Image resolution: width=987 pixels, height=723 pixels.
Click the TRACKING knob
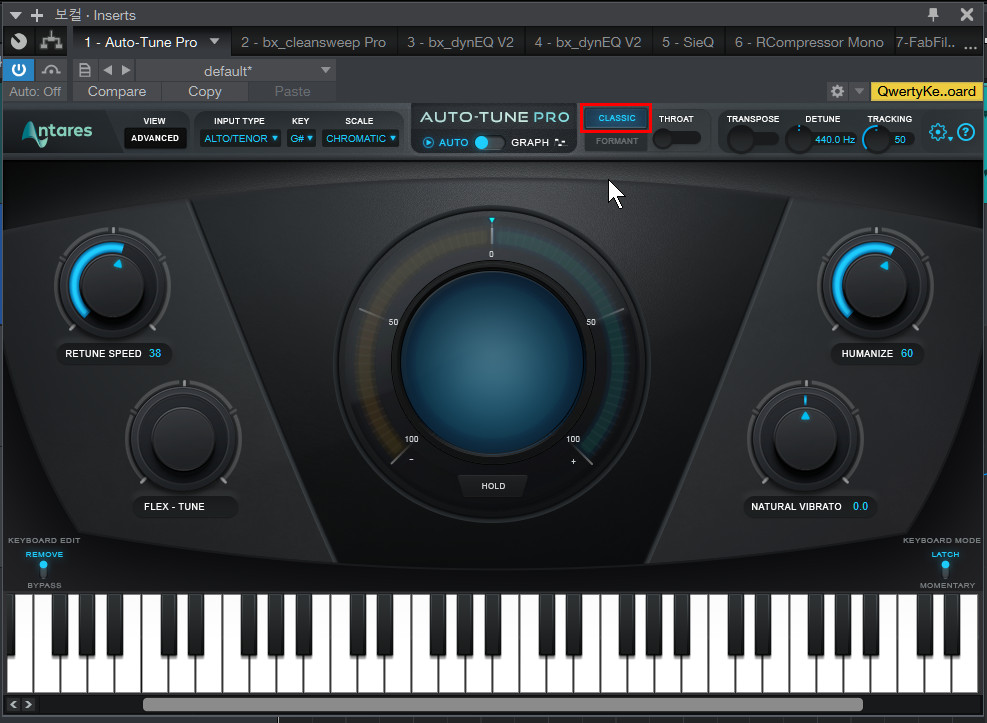tap(876, 139)
